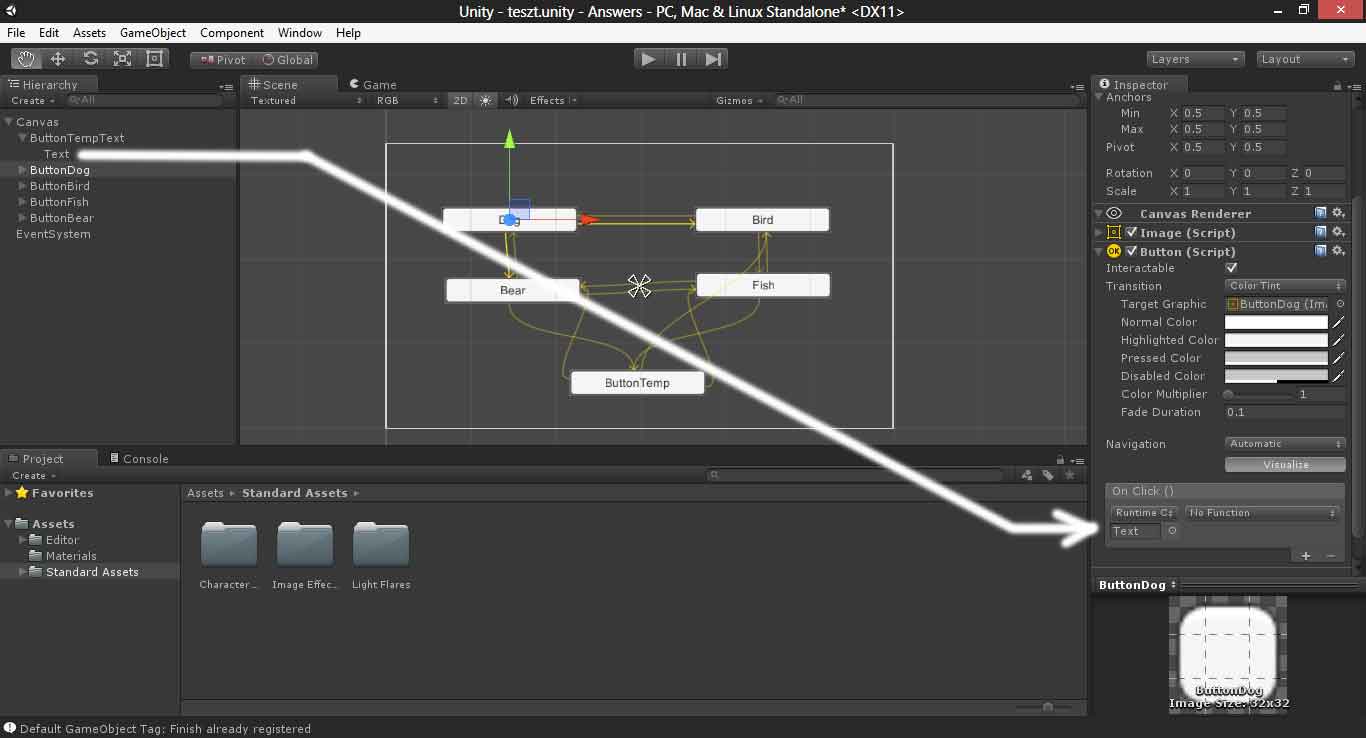Click the favorites star icon in Project search
1366x738 pixels.
[1070, 476]
